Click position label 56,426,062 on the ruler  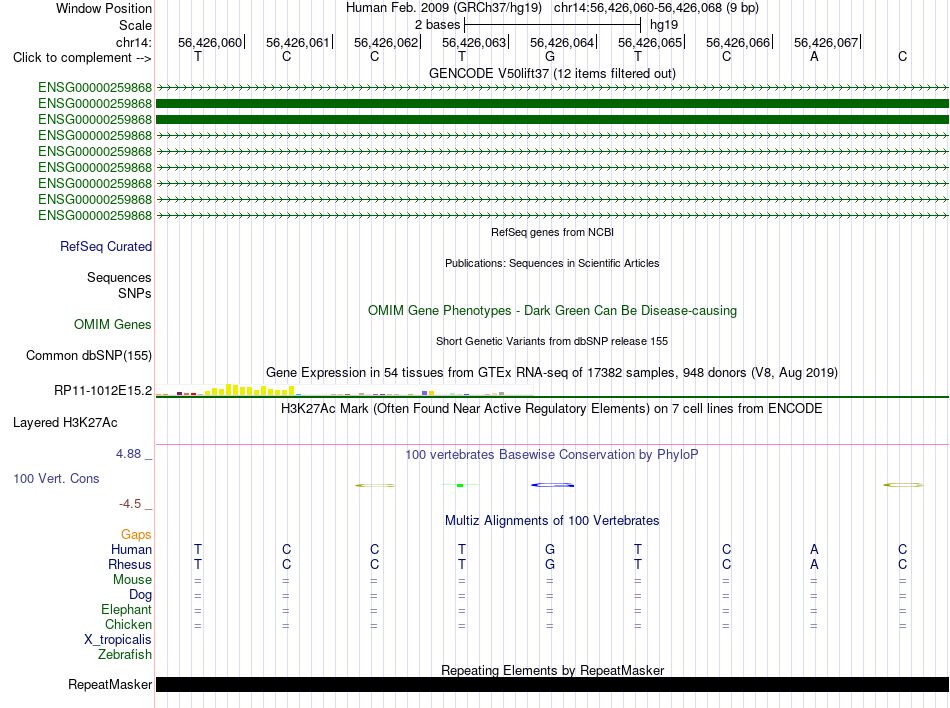click(386, 42)
